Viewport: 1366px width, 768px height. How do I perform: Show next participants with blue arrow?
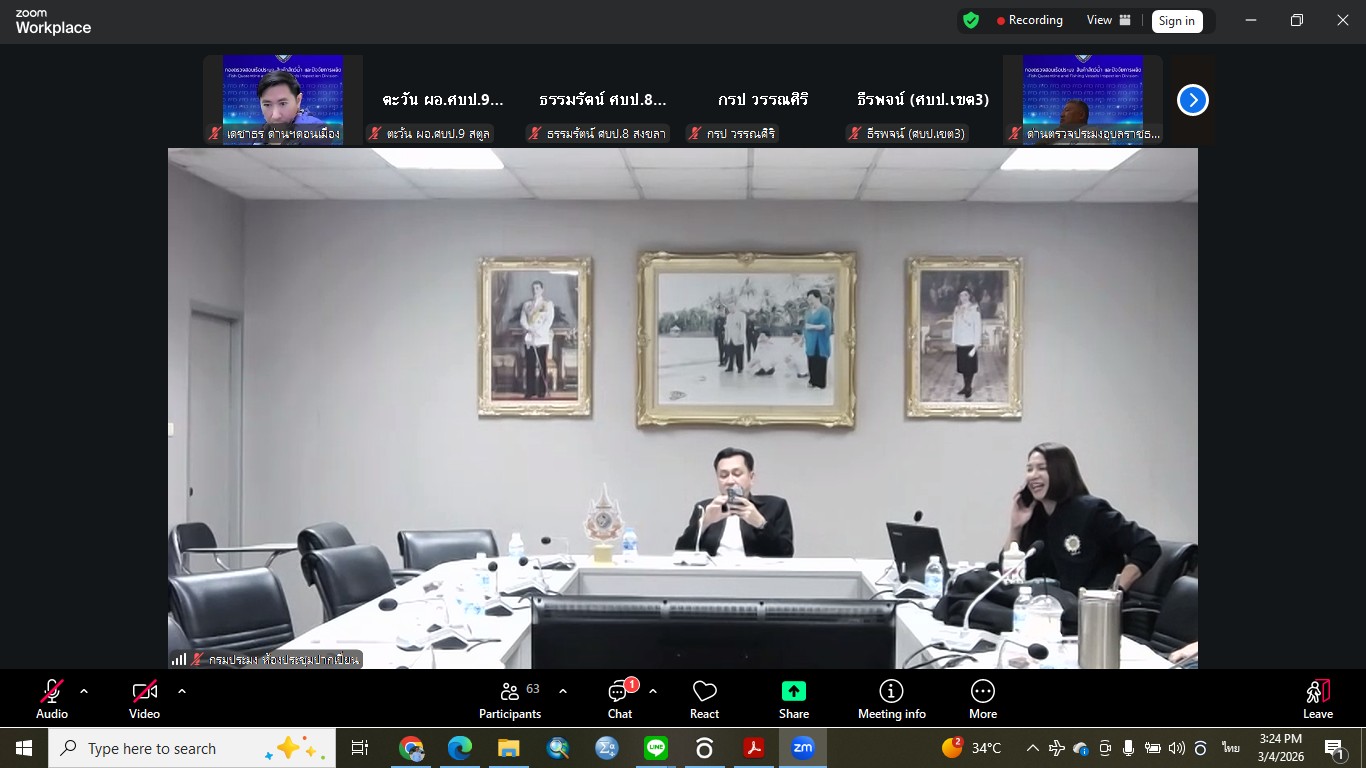[1192, 100]
